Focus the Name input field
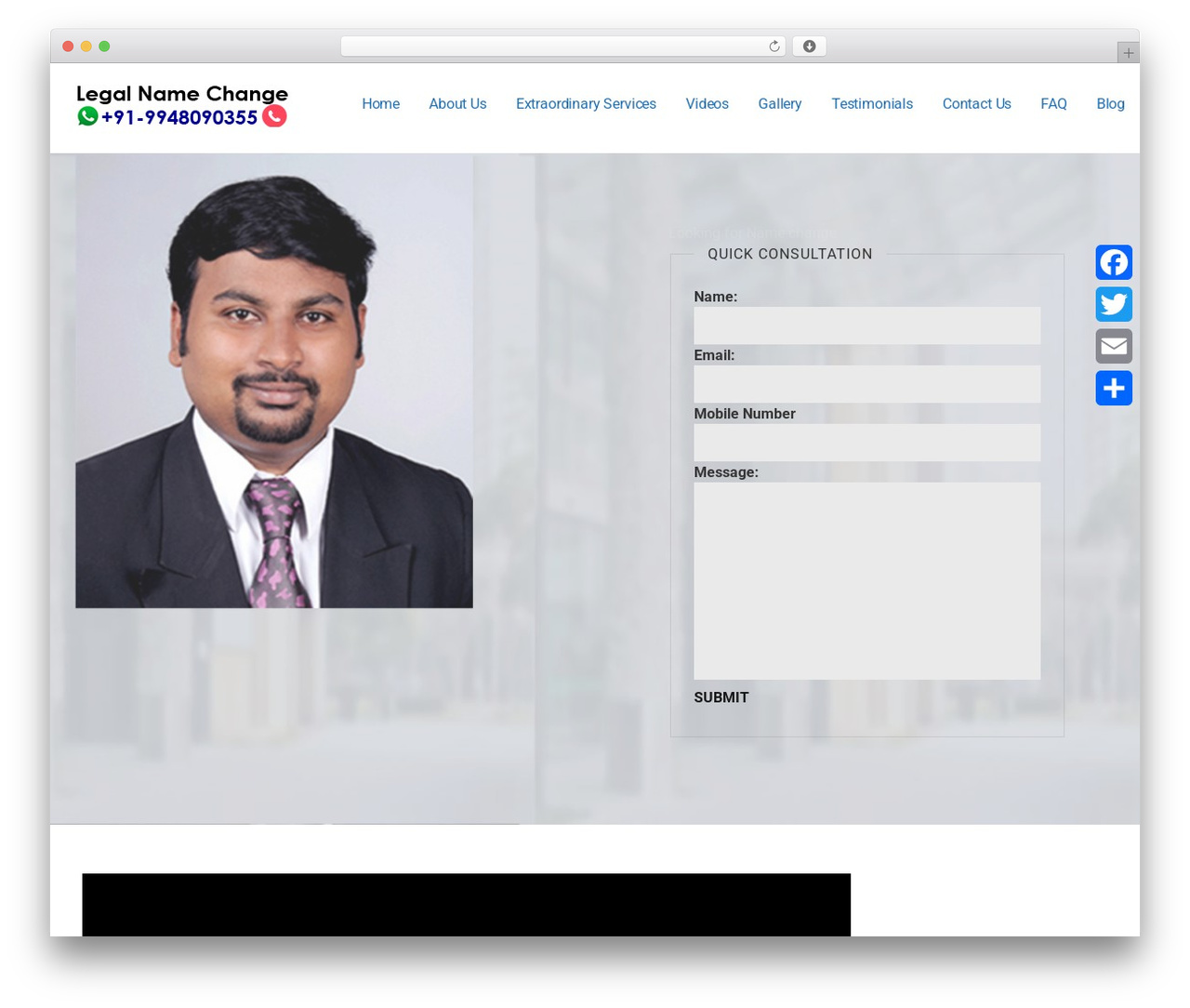The height and width of the screenshot is (1008, 1190). (x=866, y=325)
